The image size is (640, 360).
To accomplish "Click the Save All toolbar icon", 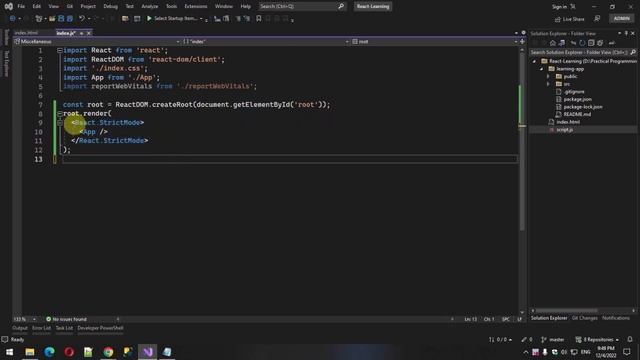I will tap(70, 18).
